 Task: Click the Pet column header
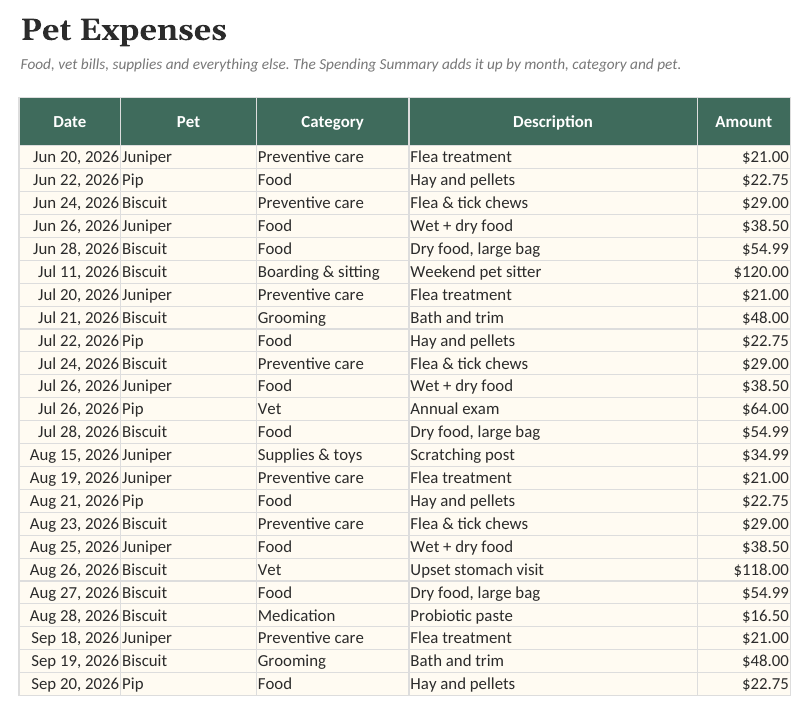pos(188,122)
